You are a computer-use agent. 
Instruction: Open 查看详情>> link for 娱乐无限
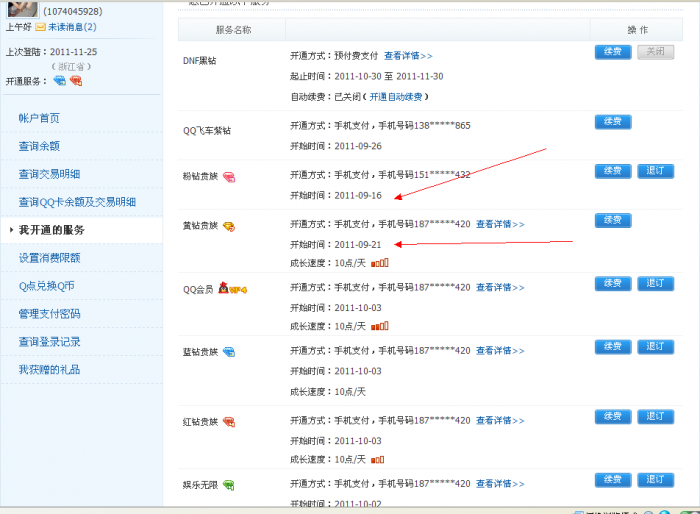tap(500, 484)
